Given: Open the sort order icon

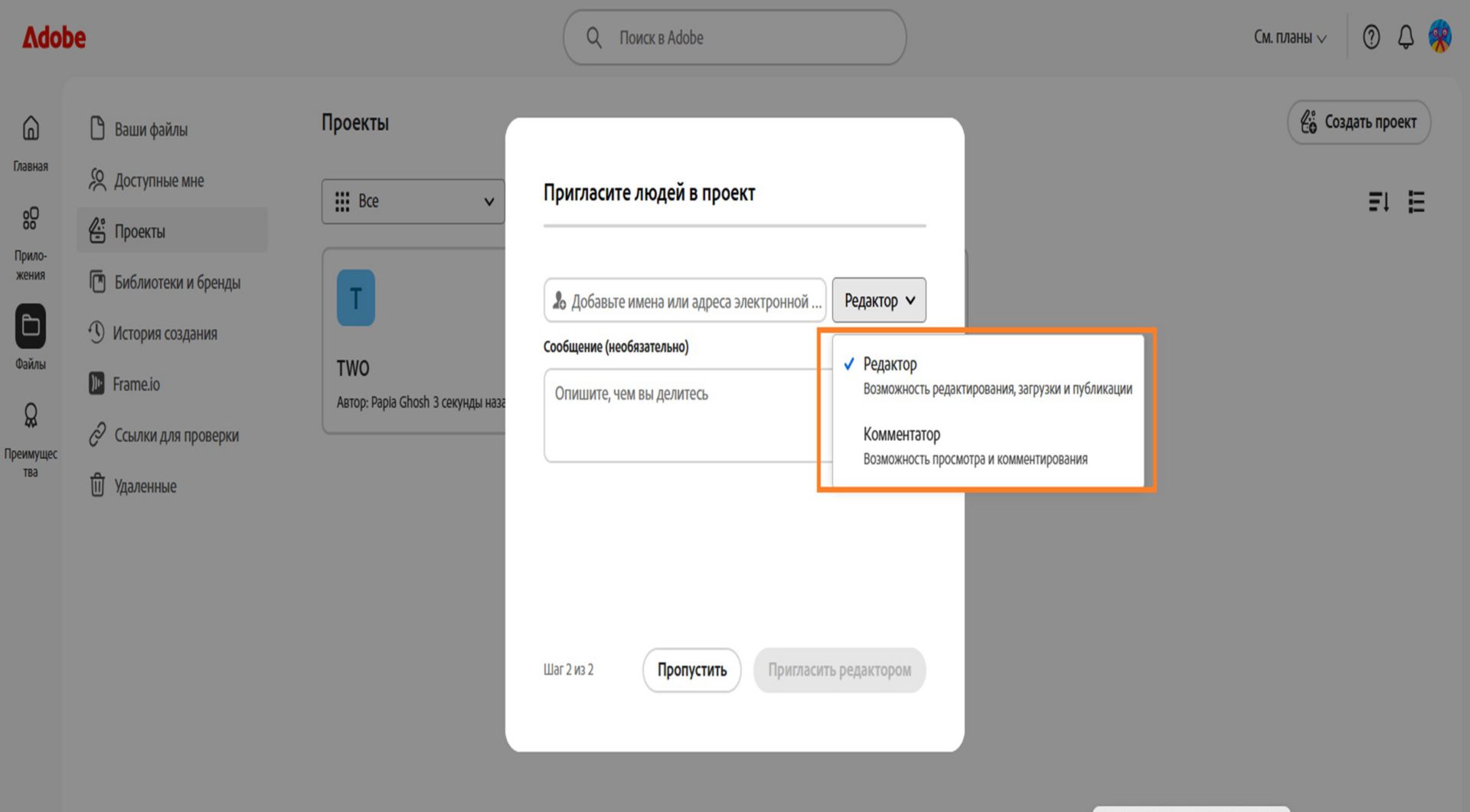Looking at the screenshot, I should point(1379,202).
